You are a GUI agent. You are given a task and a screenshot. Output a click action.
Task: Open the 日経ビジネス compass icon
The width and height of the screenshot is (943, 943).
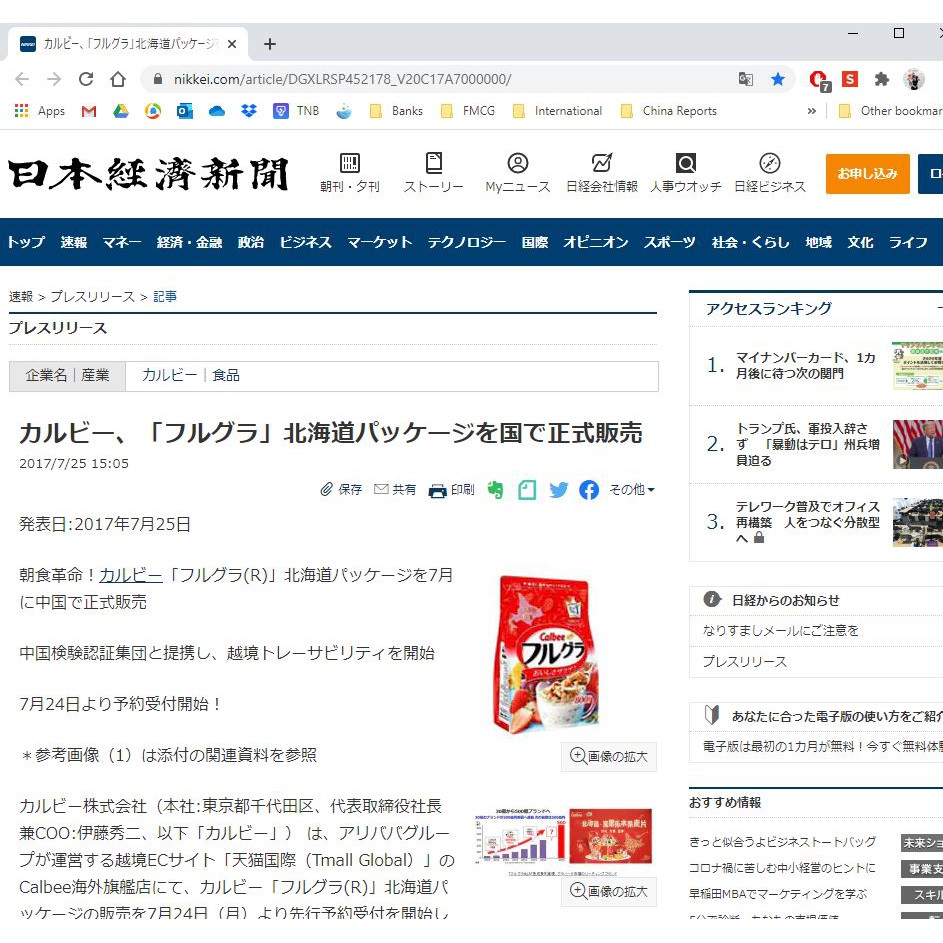[x=770, y=173]
